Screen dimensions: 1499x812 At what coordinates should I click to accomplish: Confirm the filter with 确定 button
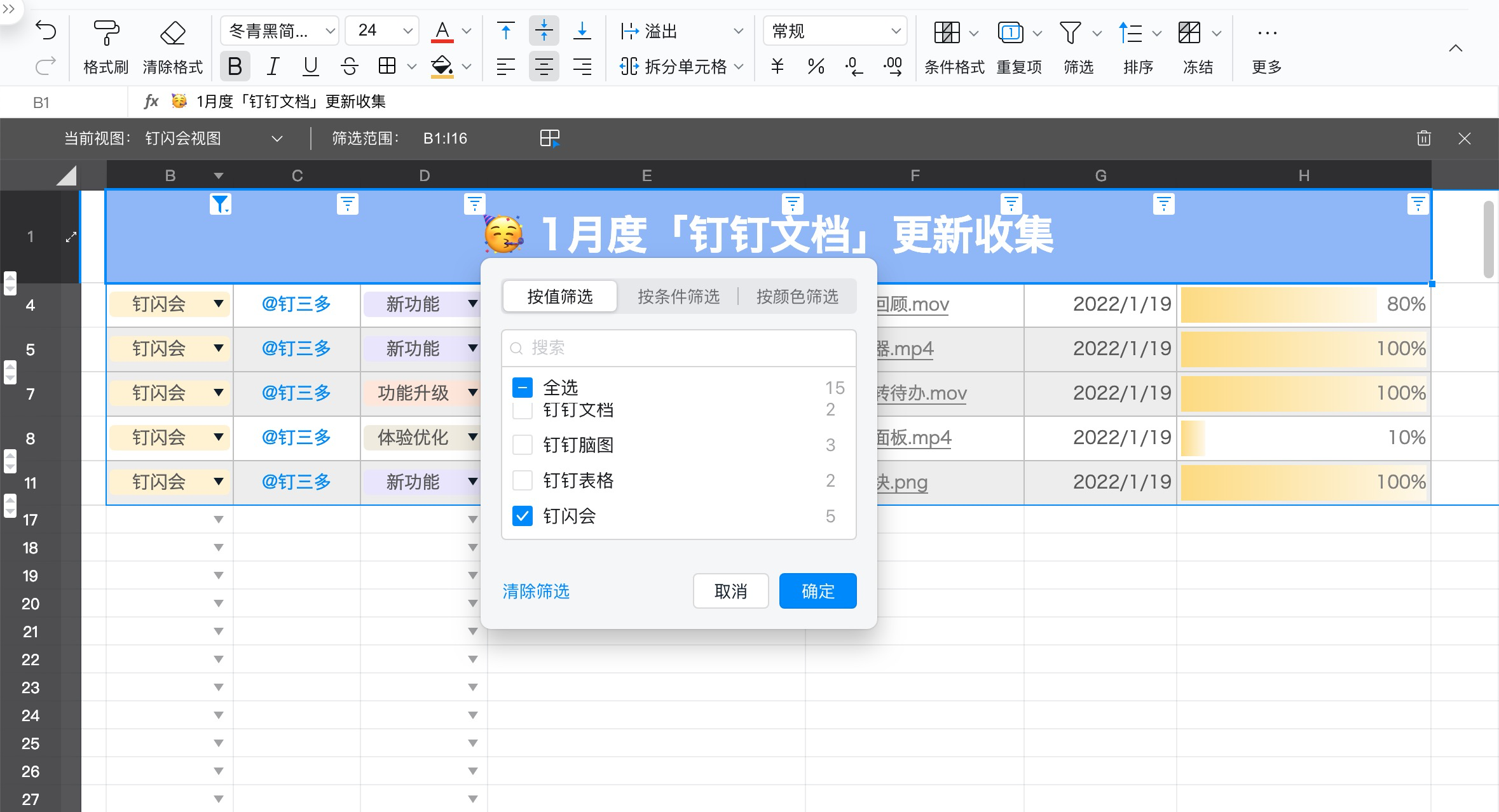[x=817, y=591]
